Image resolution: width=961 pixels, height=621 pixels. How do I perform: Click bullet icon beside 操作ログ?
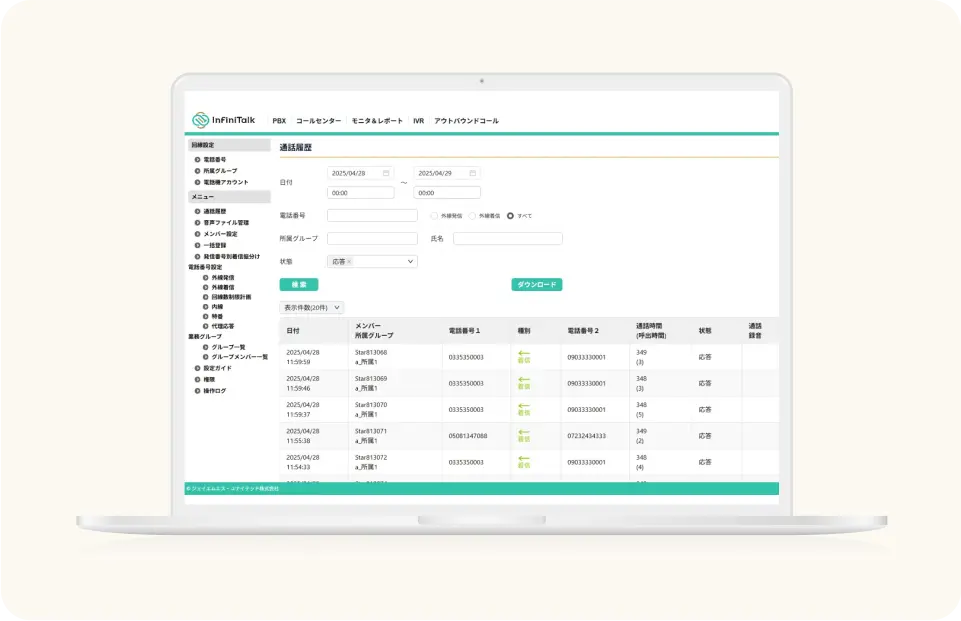(197, 391)
